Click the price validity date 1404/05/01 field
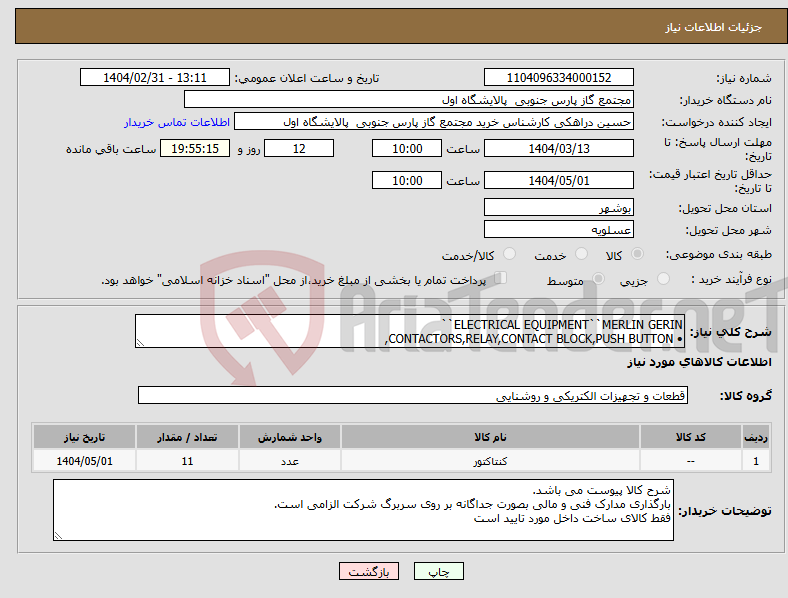 pyautogui.click(x=558, y=180)
